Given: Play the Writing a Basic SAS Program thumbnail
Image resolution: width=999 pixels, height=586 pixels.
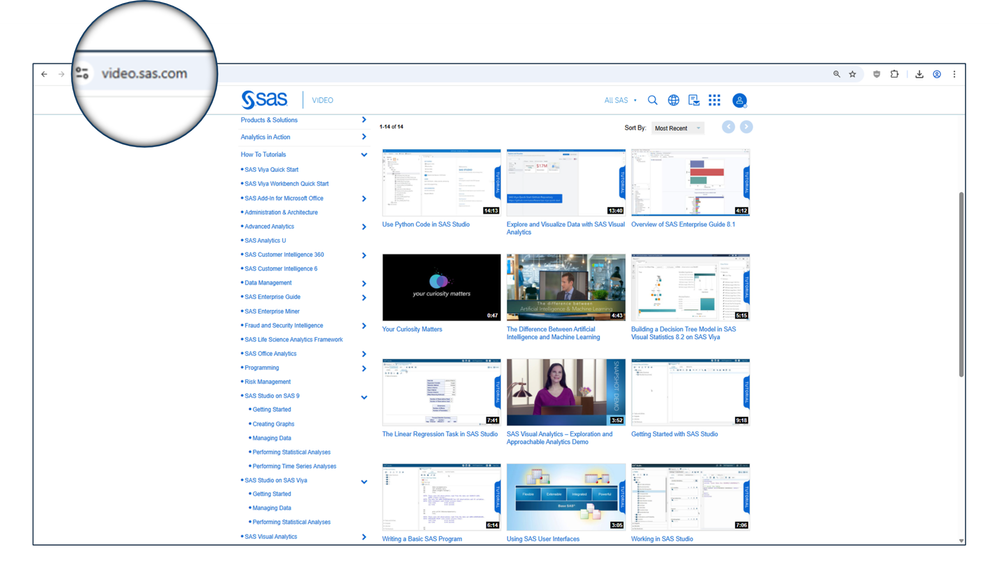Looking at the screenshot, I should click(x=442, y=497).
